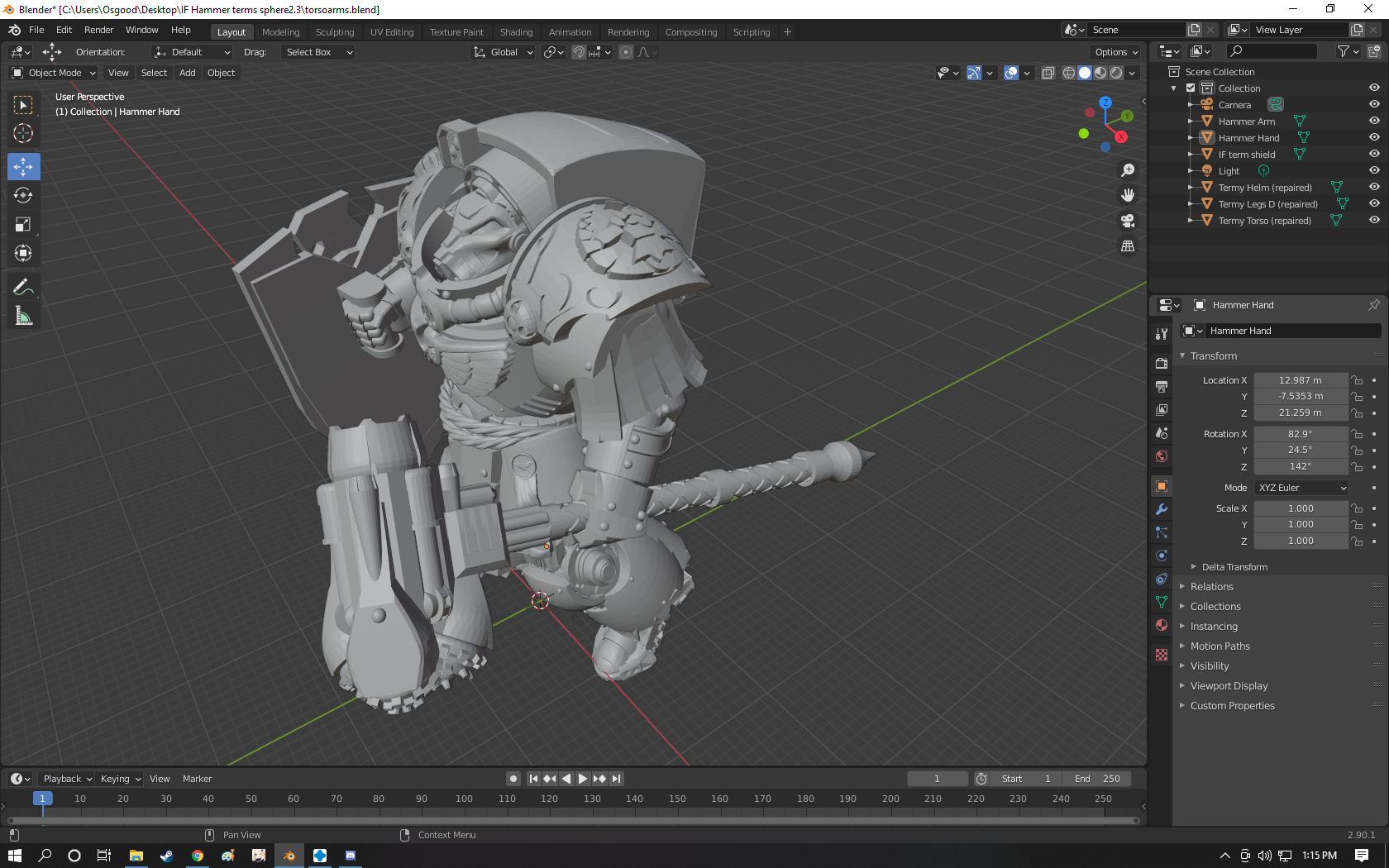1389x868 pixels.
Task: Select the Measure tool
Action: 23,316
